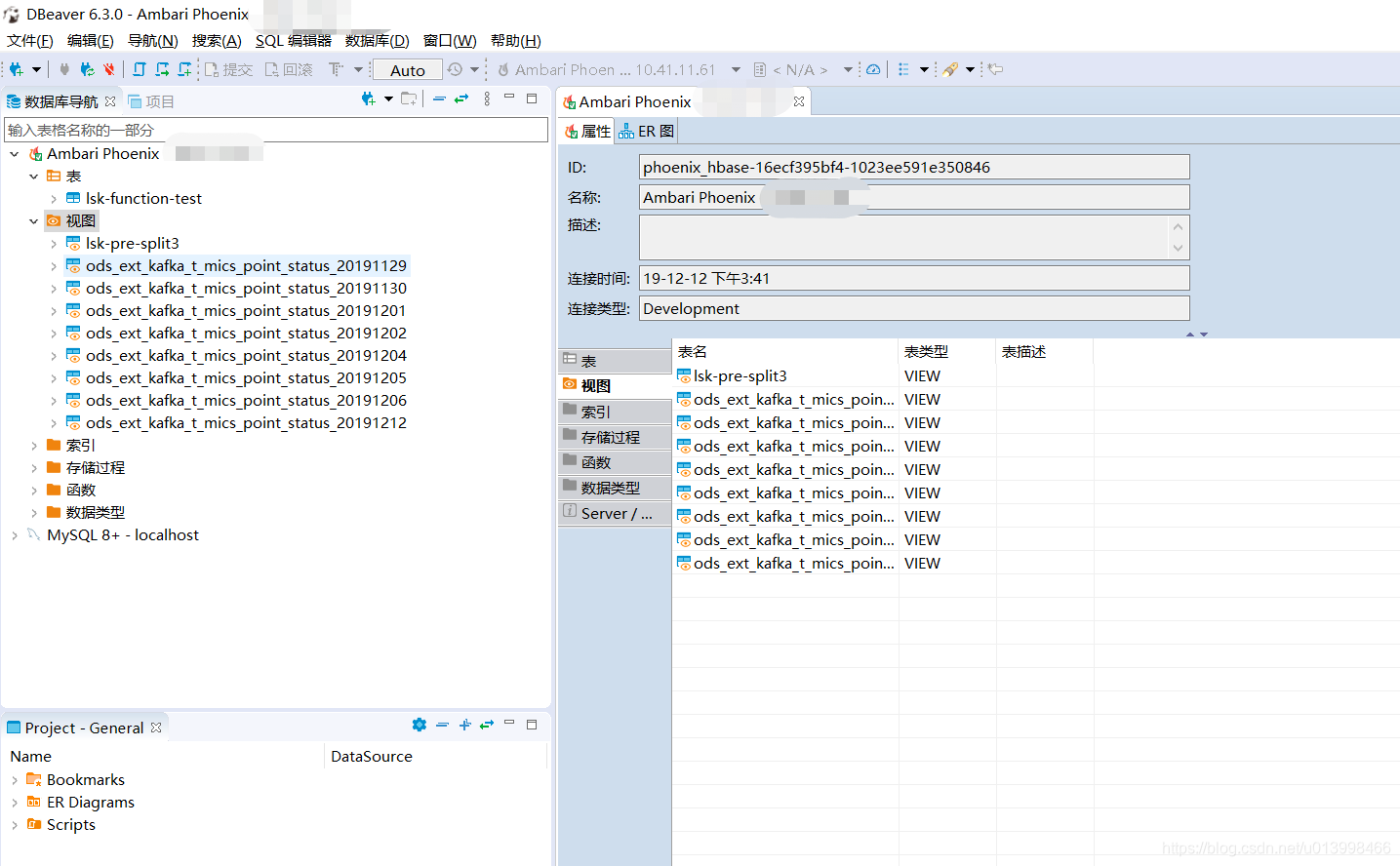
Task: Select the 索引 section in editor sidebar
Action: coord(616,412)
